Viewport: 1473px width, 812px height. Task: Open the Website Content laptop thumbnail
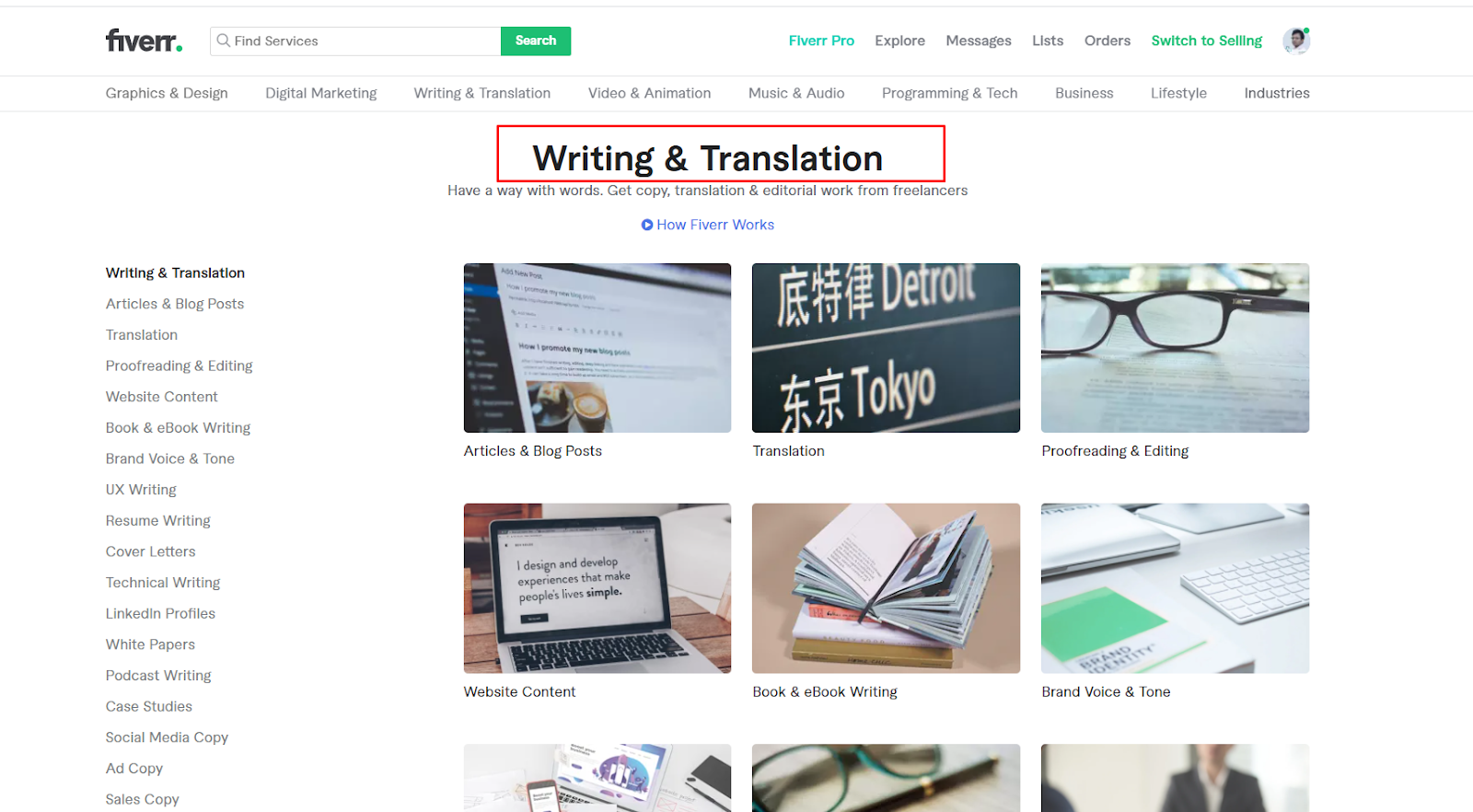coord(597,588)
